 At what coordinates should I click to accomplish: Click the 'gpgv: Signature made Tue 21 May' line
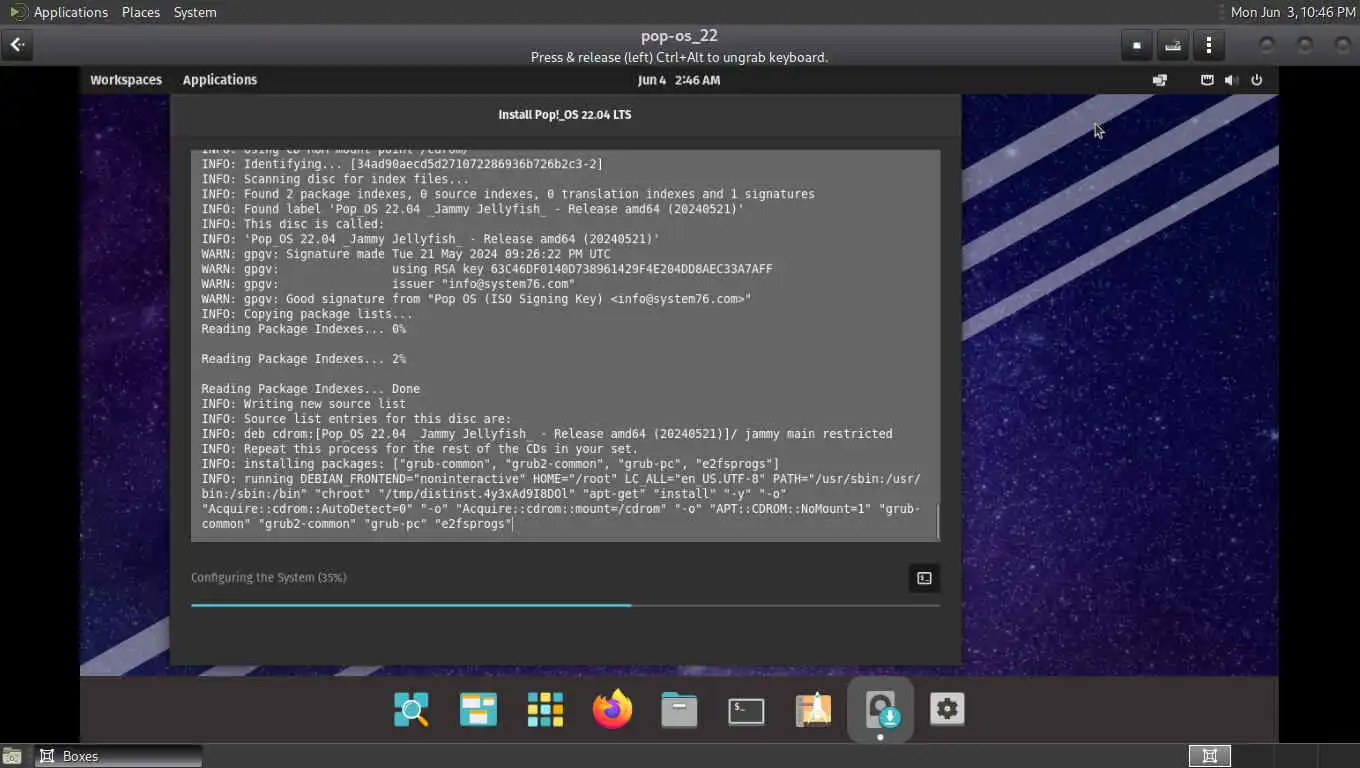click(x=405, y=254)
